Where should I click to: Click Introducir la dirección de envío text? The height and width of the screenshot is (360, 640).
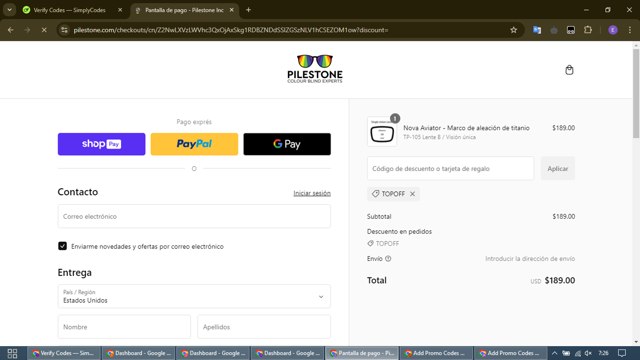coord(530,258)
